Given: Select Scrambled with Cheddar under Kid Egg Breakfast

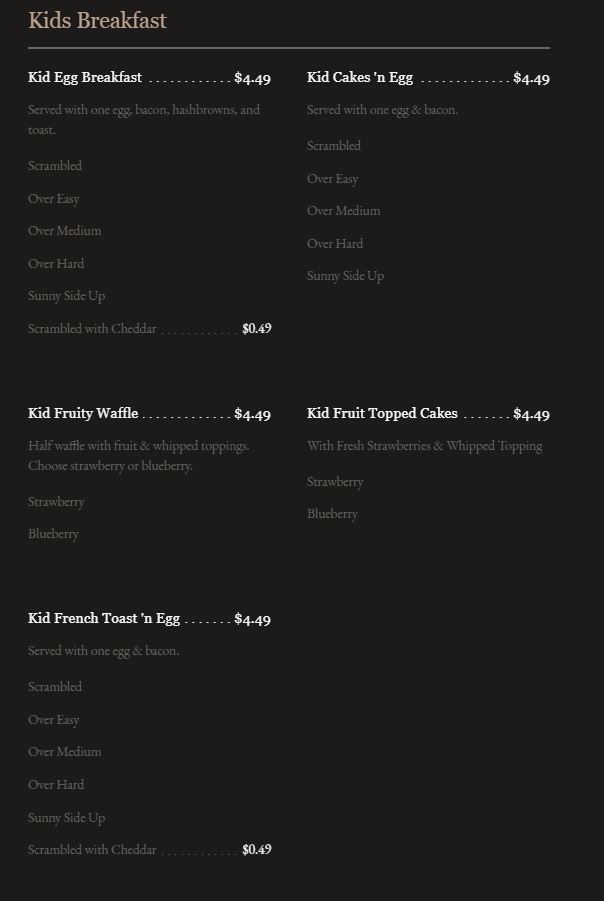Looking at the screenshot, I should coord(92,329).
